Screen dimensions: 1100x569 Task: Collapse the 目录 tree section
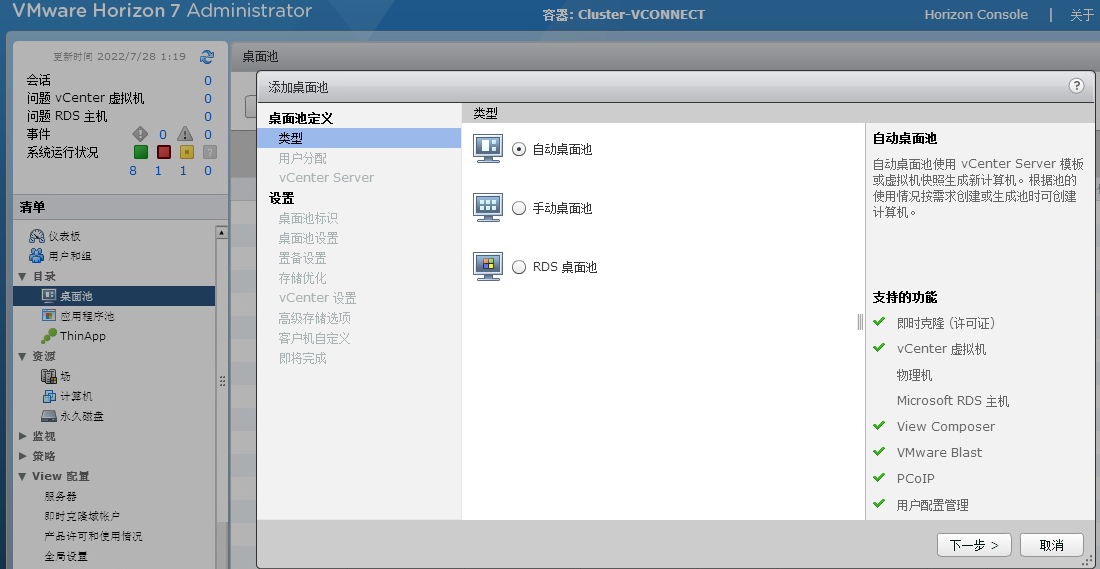(22, 276)
